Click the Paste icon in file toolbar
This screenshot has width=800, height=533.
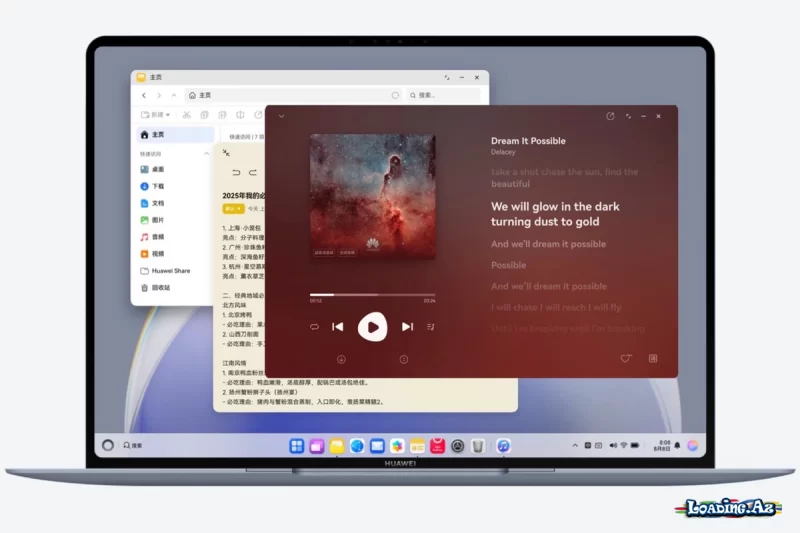222,115
